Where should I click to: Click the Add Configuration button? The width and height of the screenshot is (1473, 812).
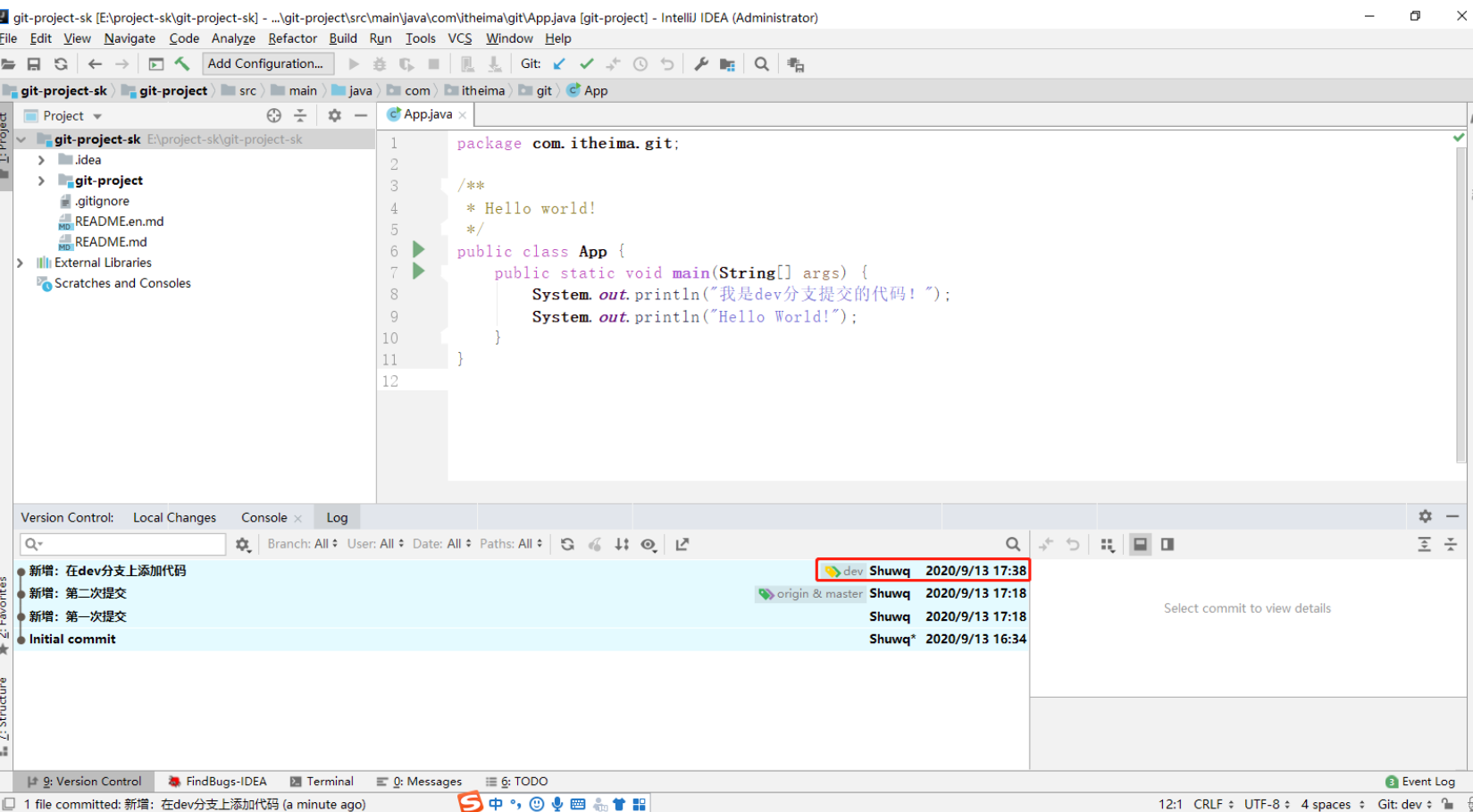tap(267, 63)
